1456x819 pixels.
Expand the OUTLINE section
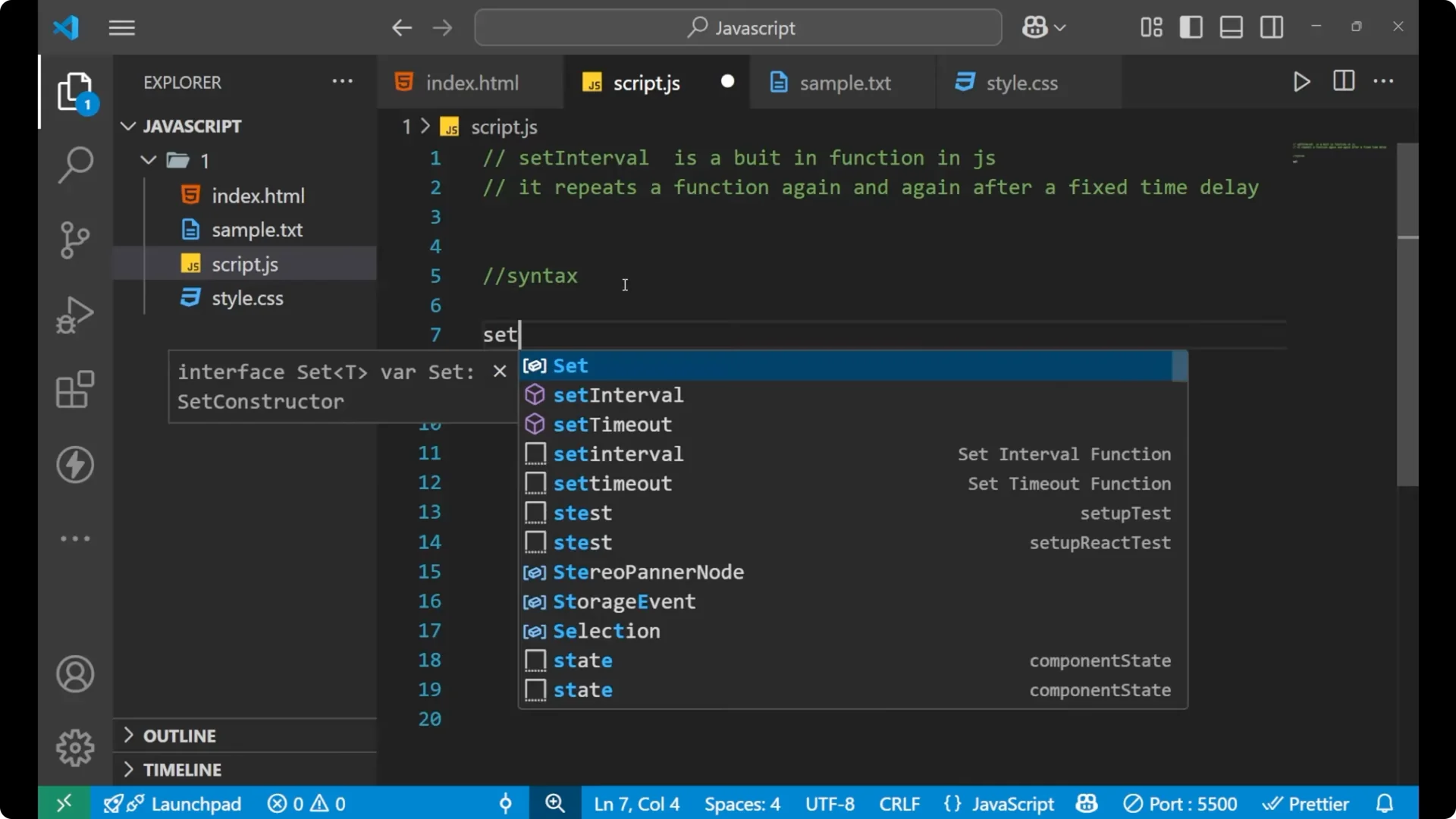(180, 735)
